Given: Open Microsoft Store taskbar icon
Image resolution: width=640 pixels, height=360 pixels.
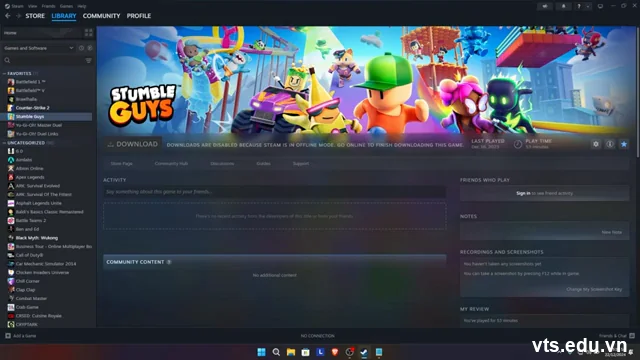Looking at the screenshot, I should tap(305, 352).
